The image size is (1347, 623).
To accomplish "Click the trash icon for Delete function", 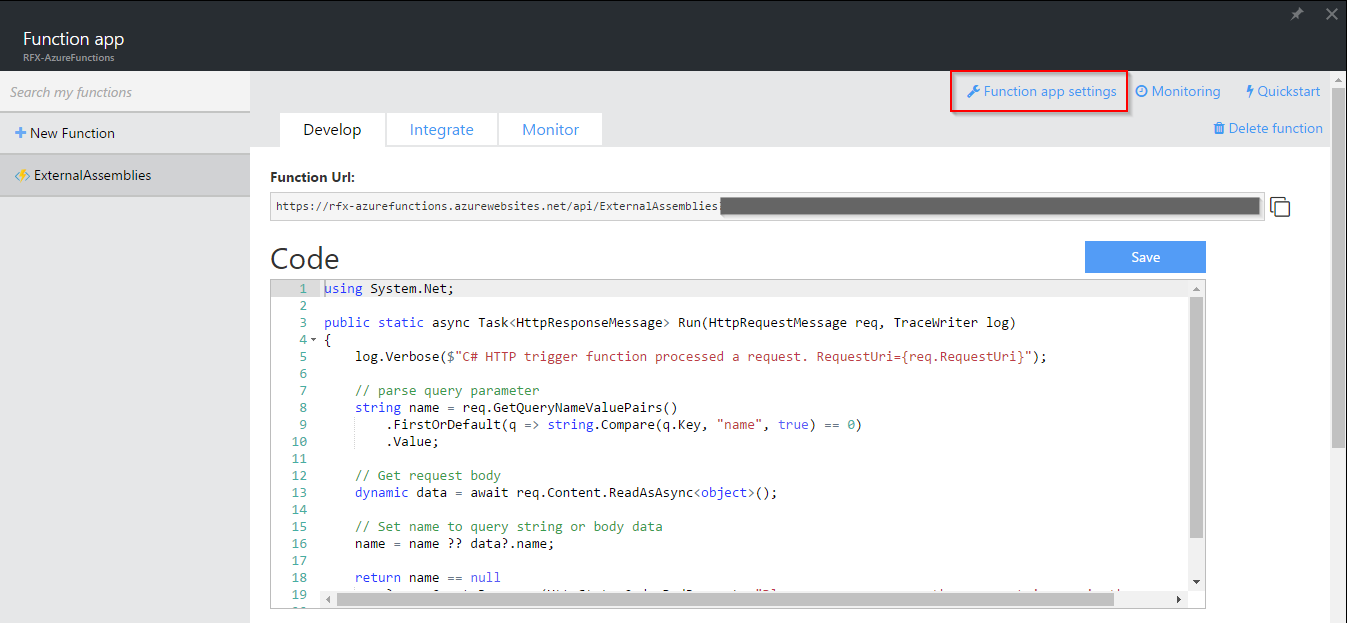I will click(1219, 129).
